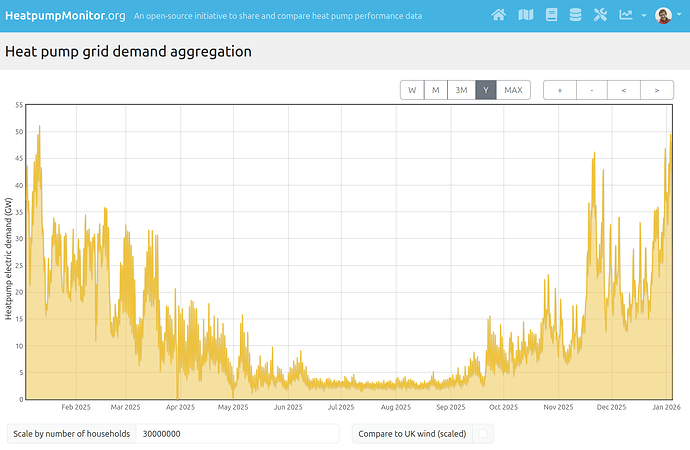
Task: Select the M month time range
Action: [435, 90]
